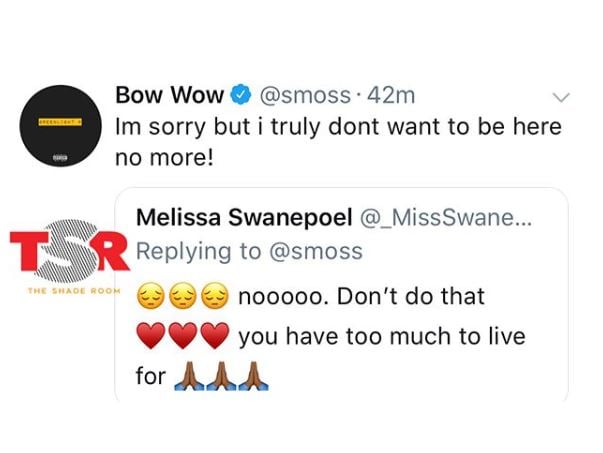
Task: Open Melissa Swanepoel's name in the quoted tweet
Action: [244, 218]
